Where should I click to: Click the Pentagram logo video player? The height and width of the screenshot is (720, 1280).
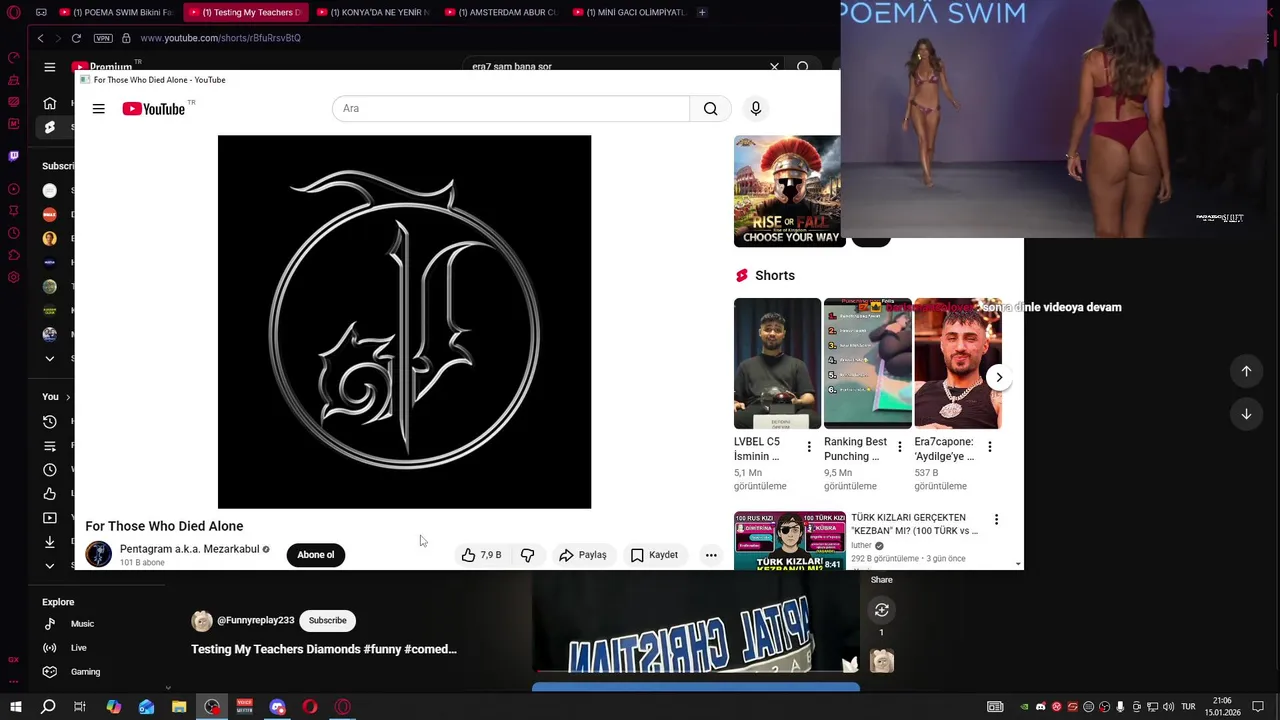tap(404, 322)
